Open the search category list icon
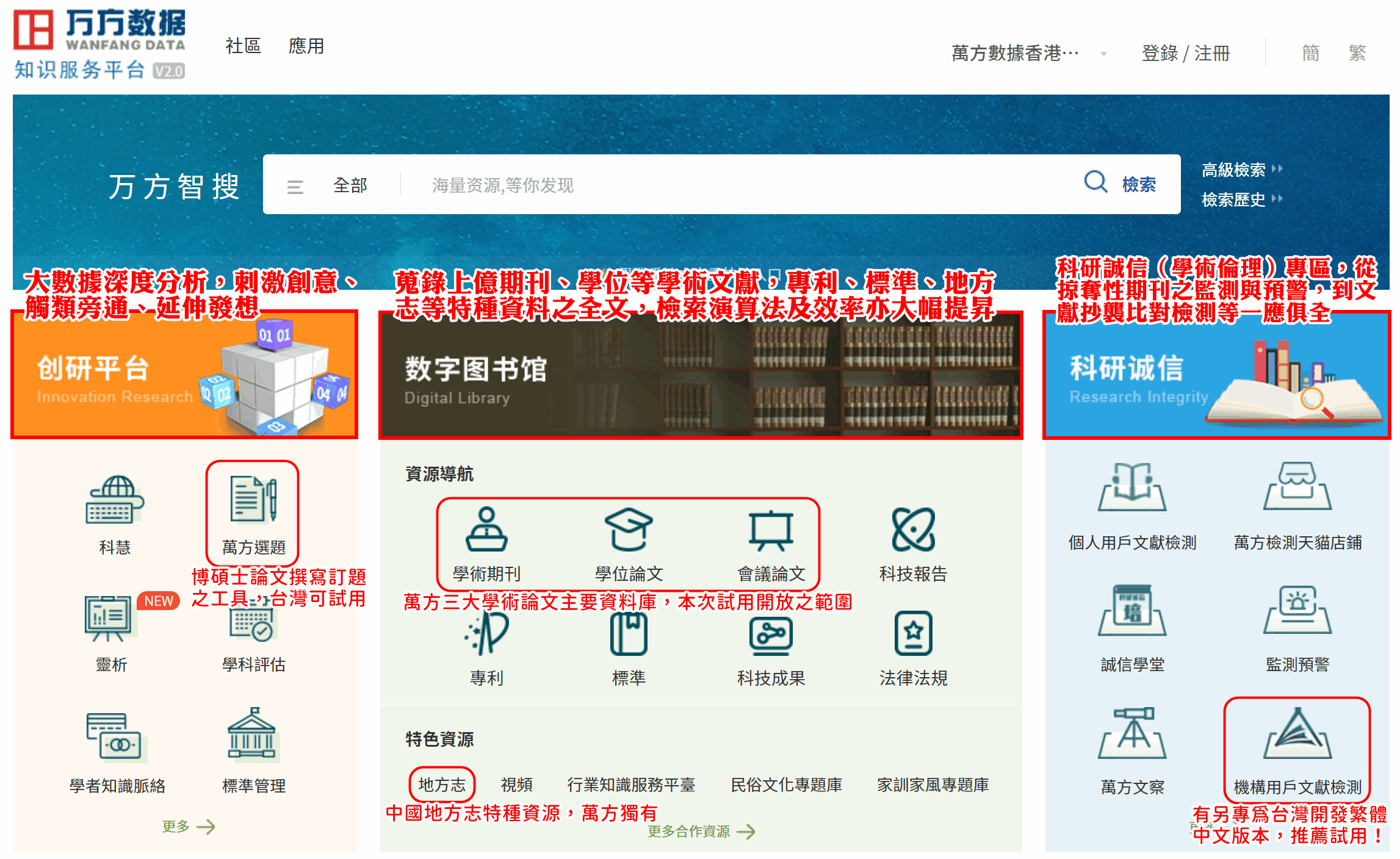1400x859 pixels. pos(295,186)
